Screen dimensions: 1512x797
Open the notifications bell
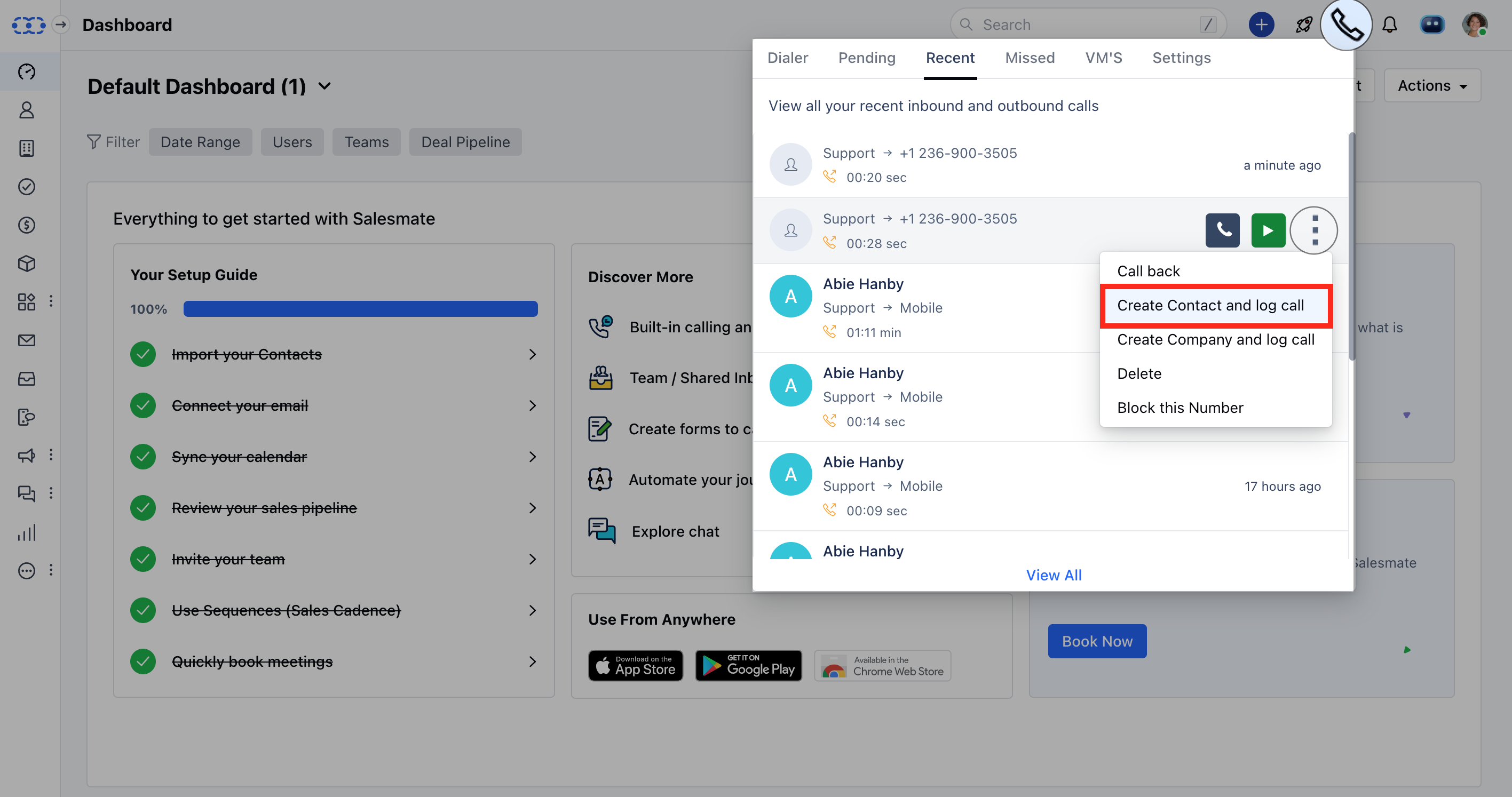tap(1389, 25)
